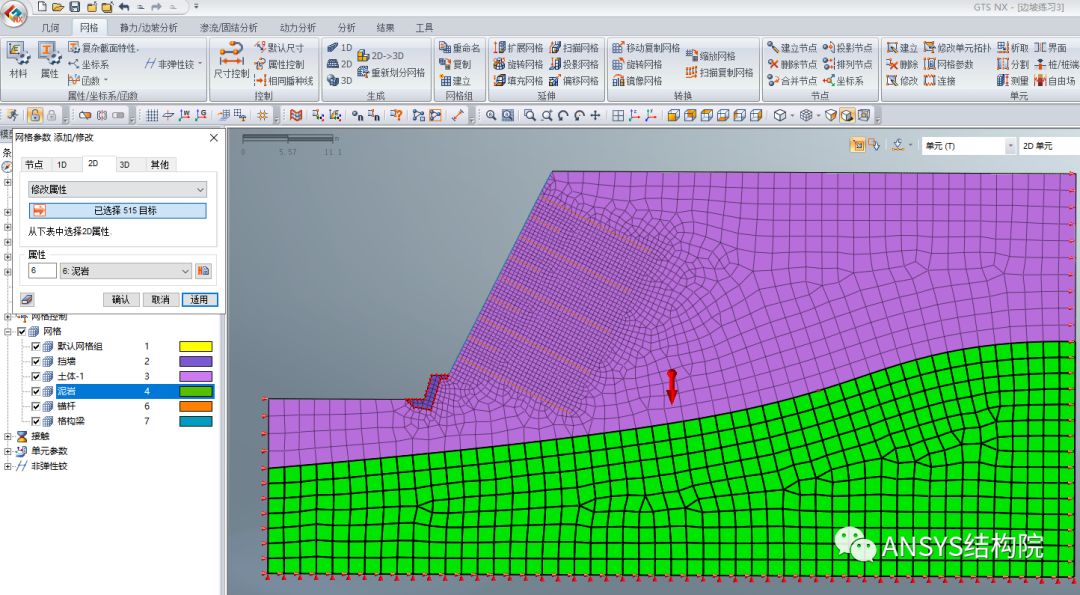This screenshot has height=595, width=1080.
Task: Click 重新划分网格 remesh tool
Action: pos(391,72)
